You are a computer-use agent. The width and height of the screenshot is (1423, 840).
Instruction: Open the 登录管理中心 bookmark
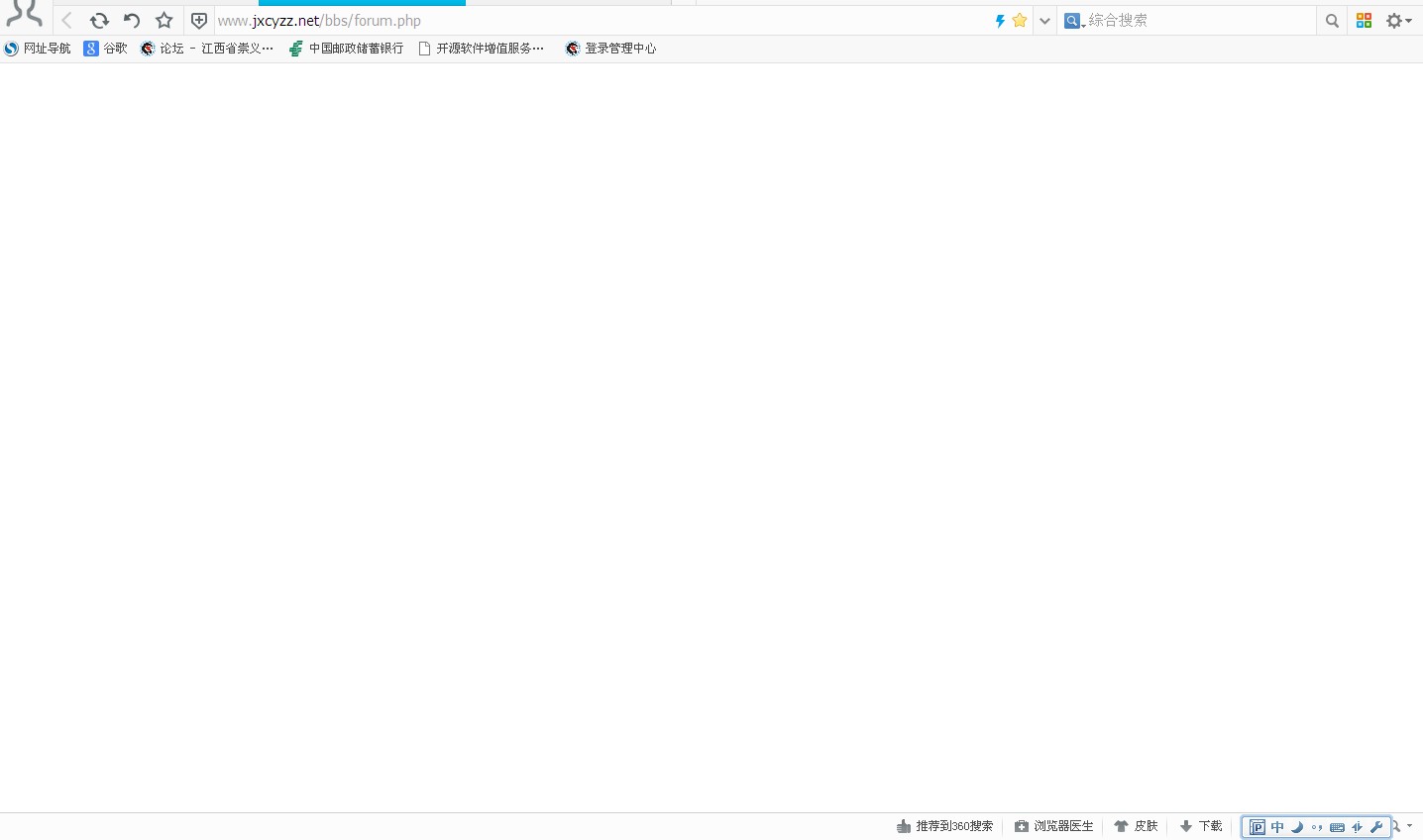click(610, 48)
